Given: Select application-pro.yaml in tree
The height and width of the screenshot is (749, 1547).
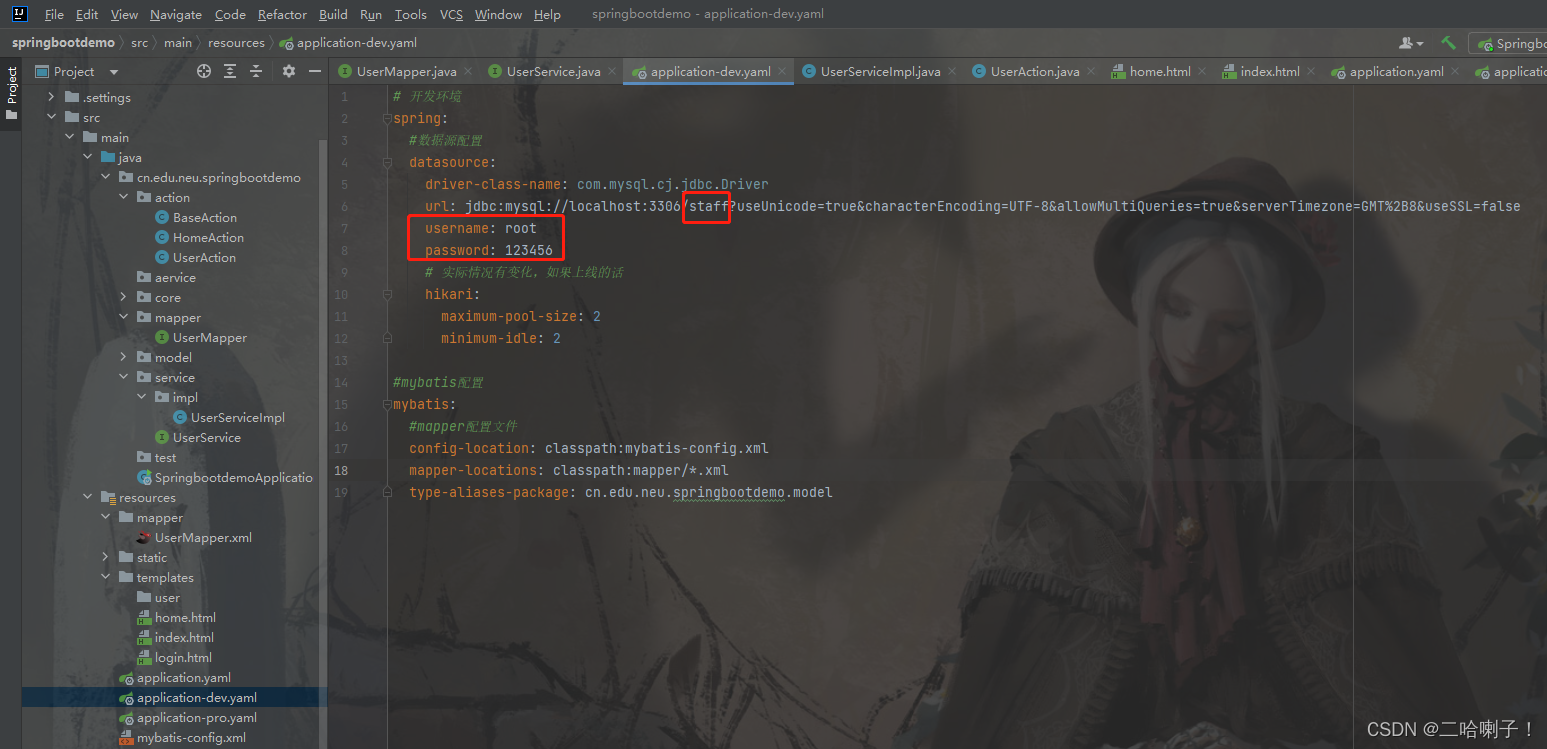Looking at the screenshot, I should pyautogui.click(x=197, y=717).
